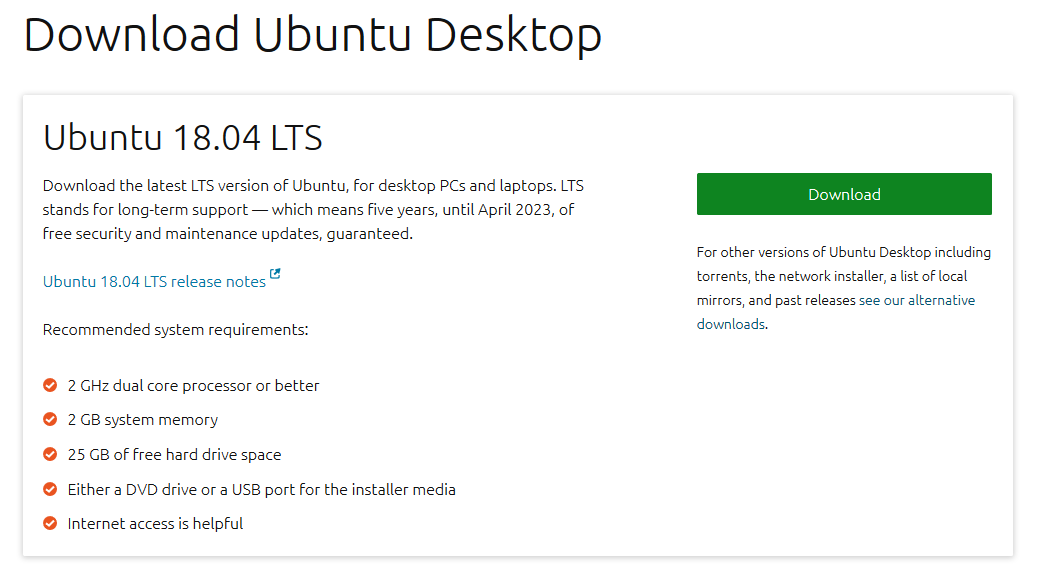Click checkmark icon next to 2 GHz processor
Screen dimensions: 1040x580
50,385
